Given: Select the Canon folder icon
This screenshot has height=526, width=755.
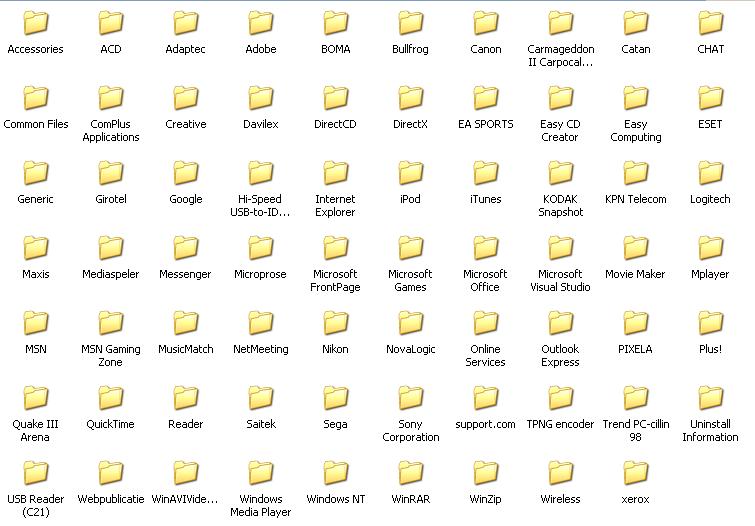Looking at the screenshot, I should tap(486, 23).
